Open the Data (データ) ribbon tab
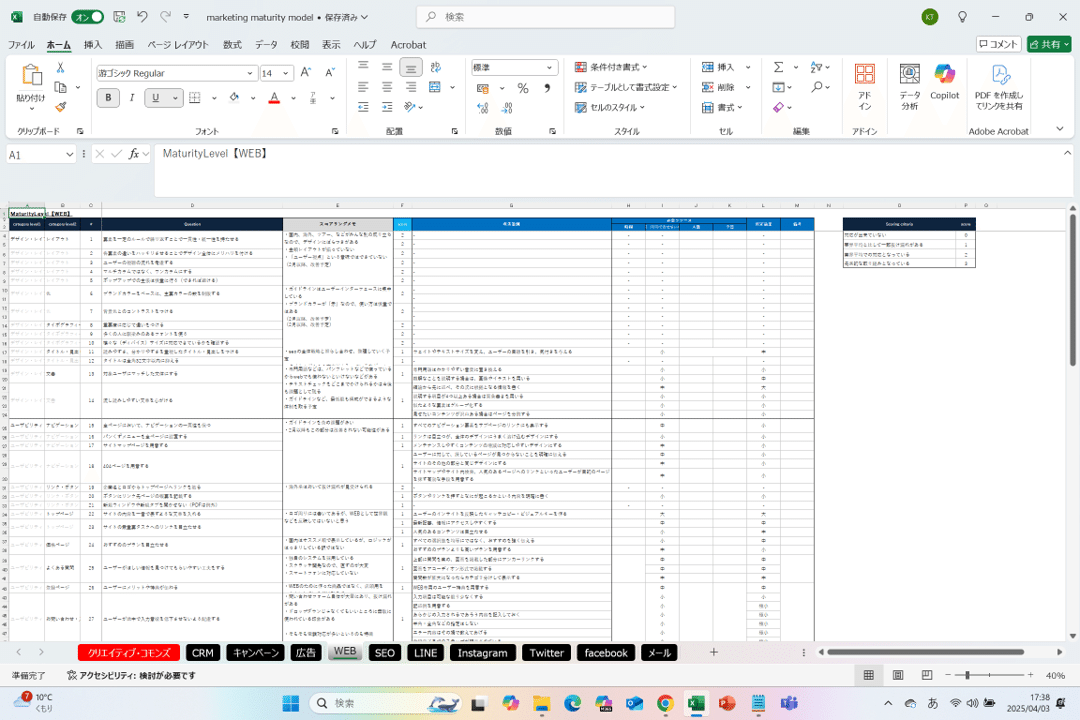 [266, 45]
